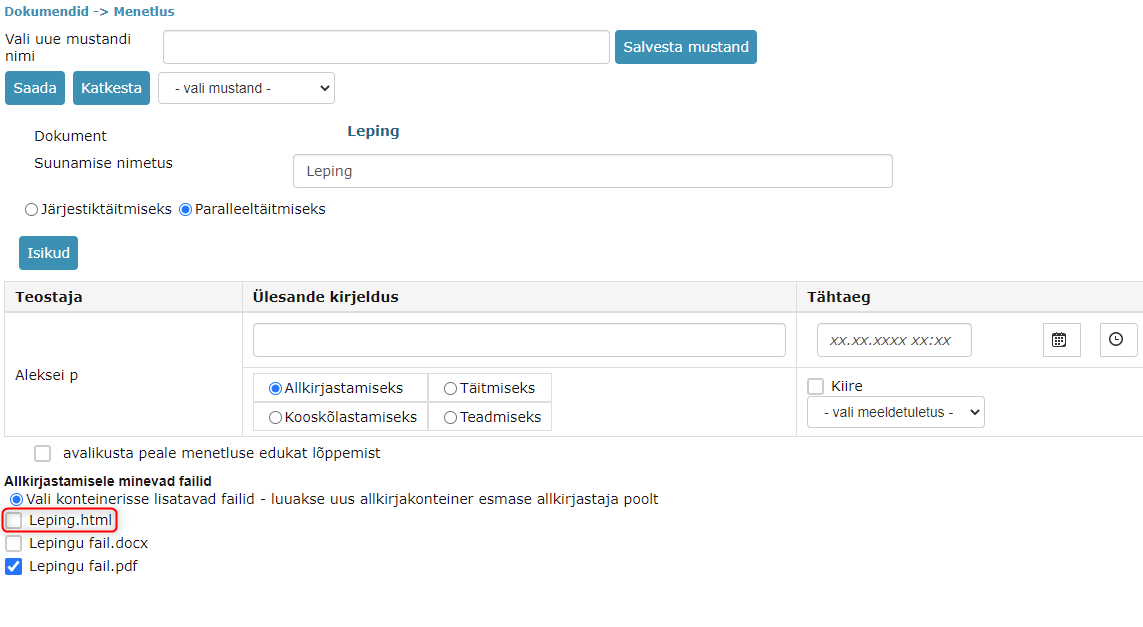The image size is (1143, 627).
Task: Select Vali konteinerisse lisatavad failid radio
Action: point(16,499)
